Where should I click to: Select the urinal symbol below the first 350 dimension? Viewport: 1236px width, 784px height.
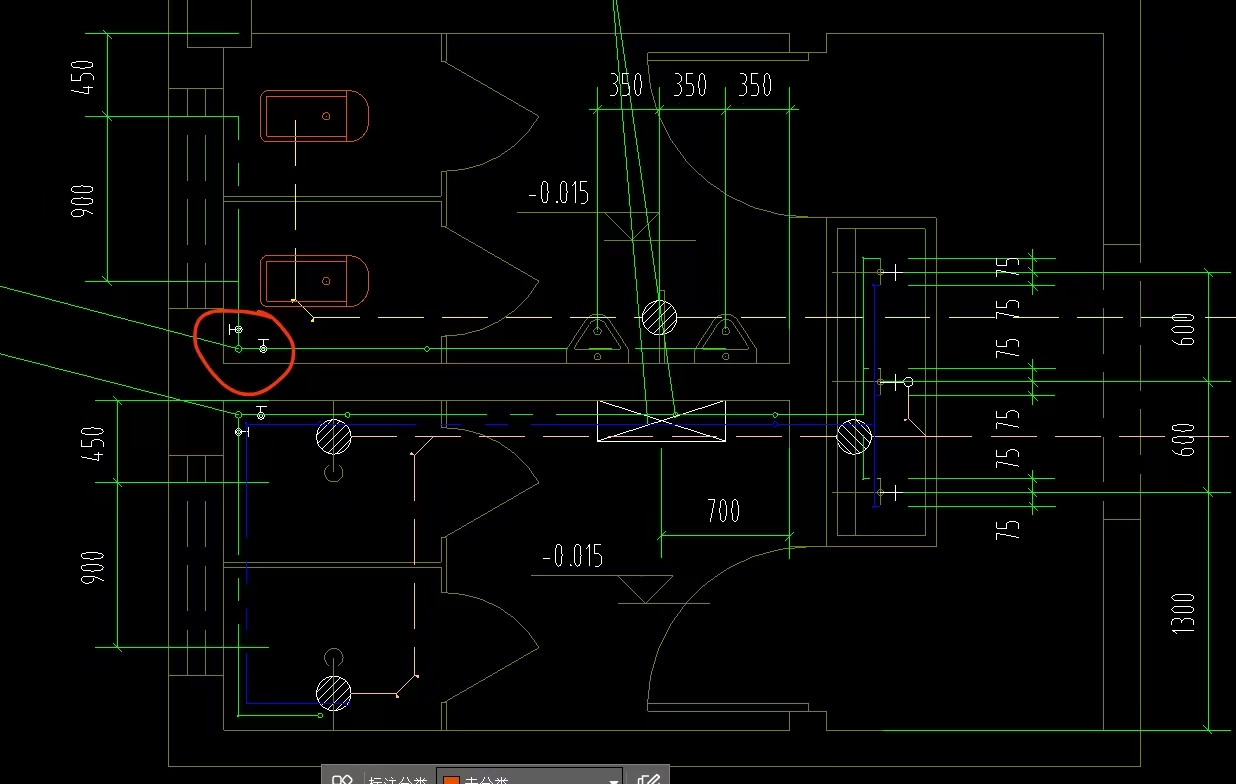click(597, 338)
